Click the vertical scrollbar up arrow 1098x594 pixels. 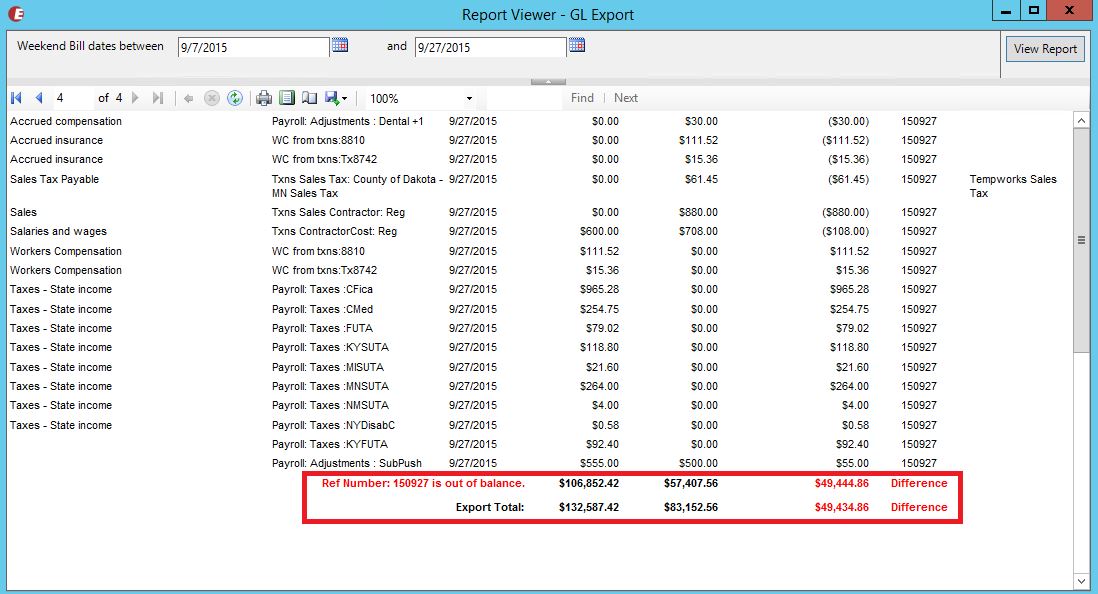(x=1081, y=120)
